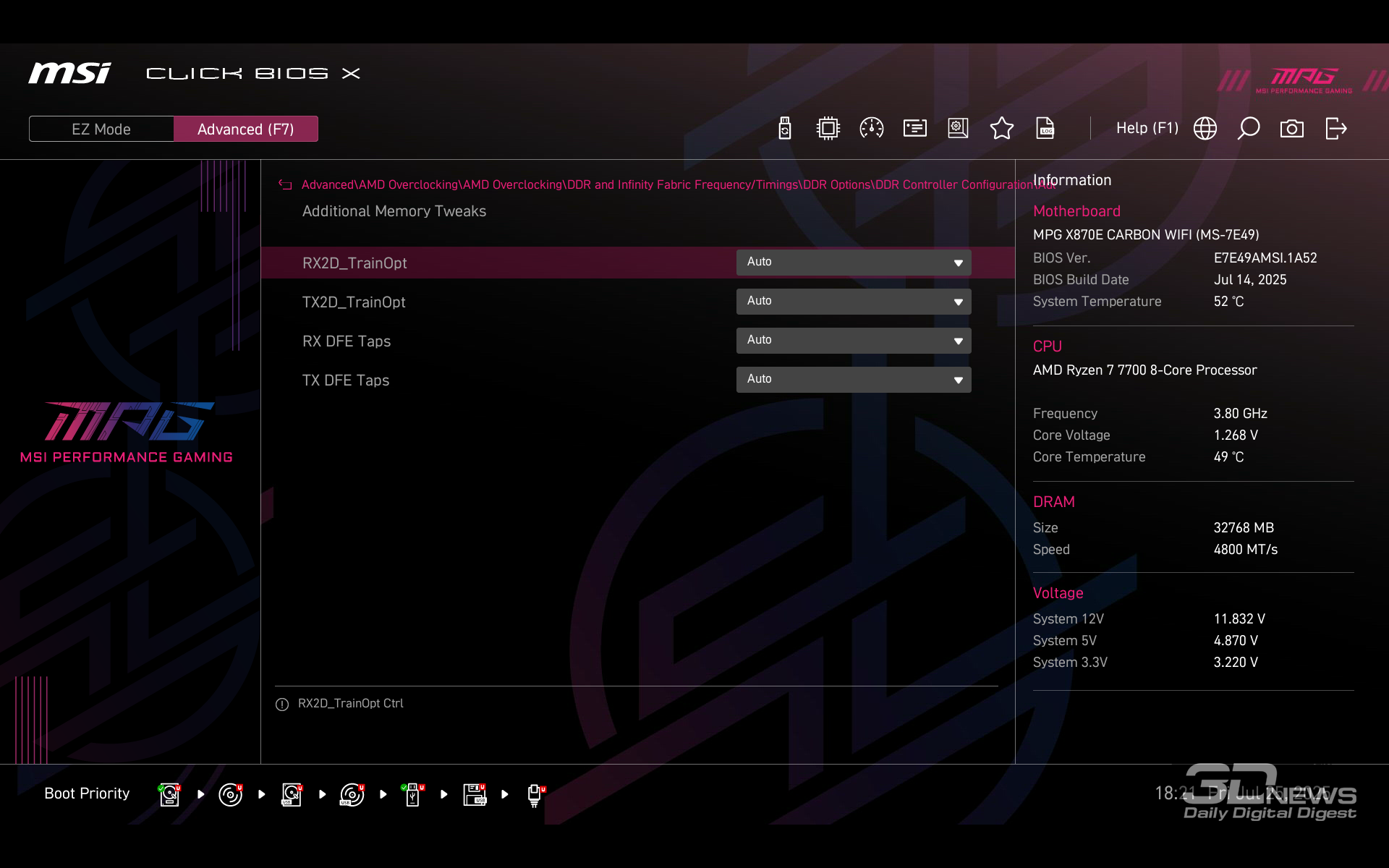1389x868 pixels.
Task: Click the Voltage section heading
Action: coord(1058,593)
